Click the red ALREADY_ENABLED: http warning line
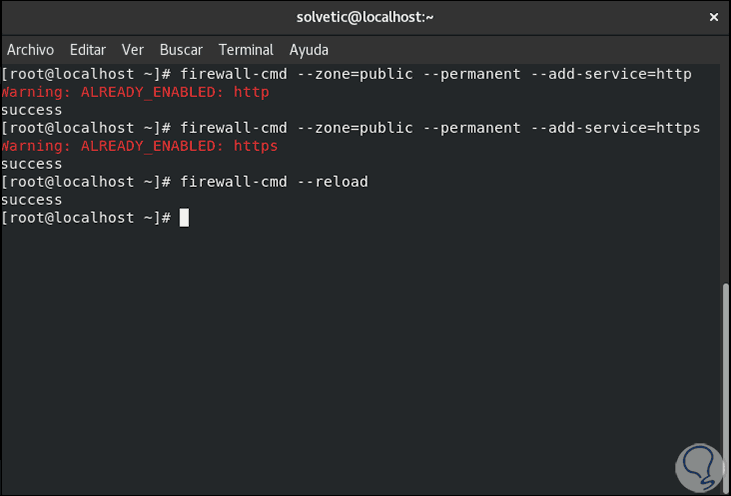The image size is (731, 496). pos(135,92)
